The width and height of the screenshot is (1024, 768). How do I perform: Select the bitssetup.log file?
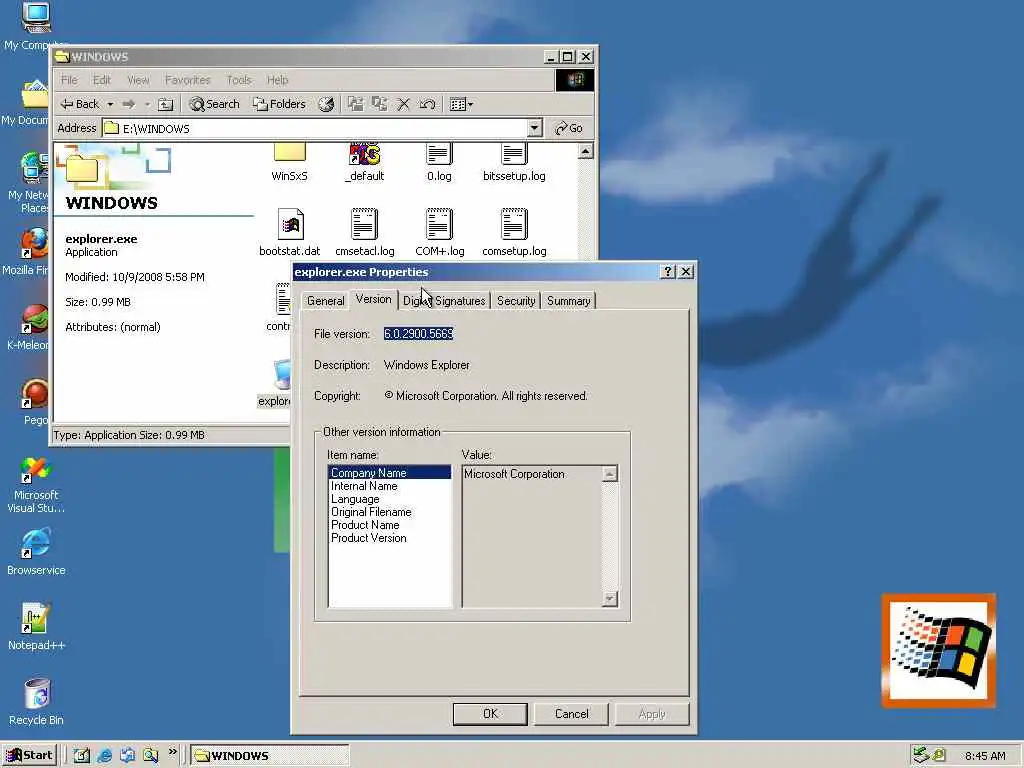(514, 163)
